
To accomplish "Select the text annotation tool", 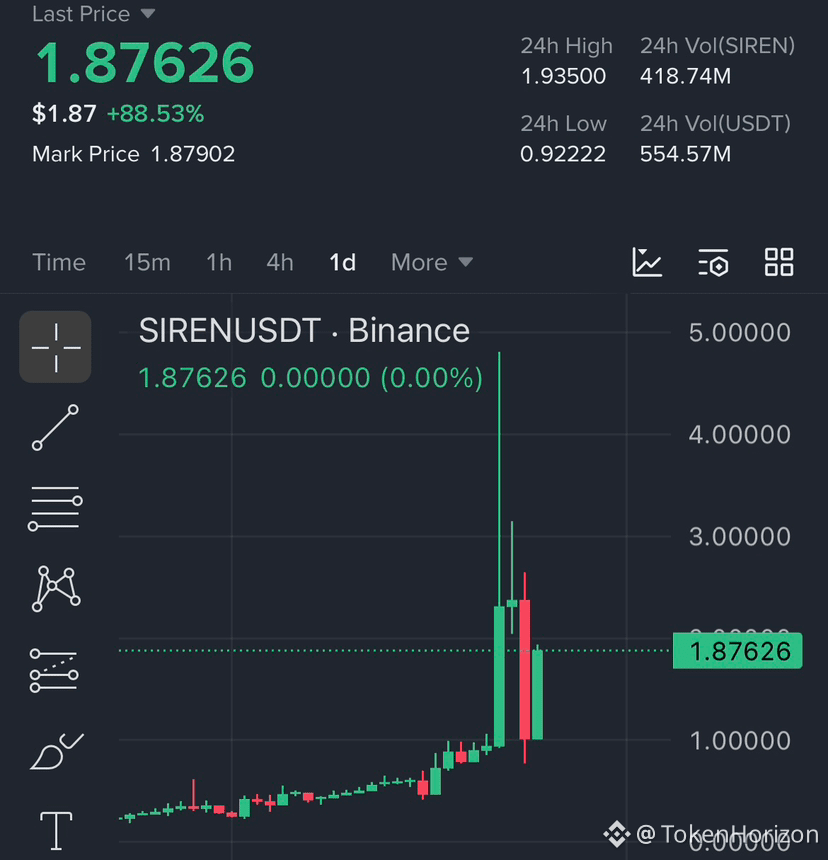I will (x=56, y=830).
